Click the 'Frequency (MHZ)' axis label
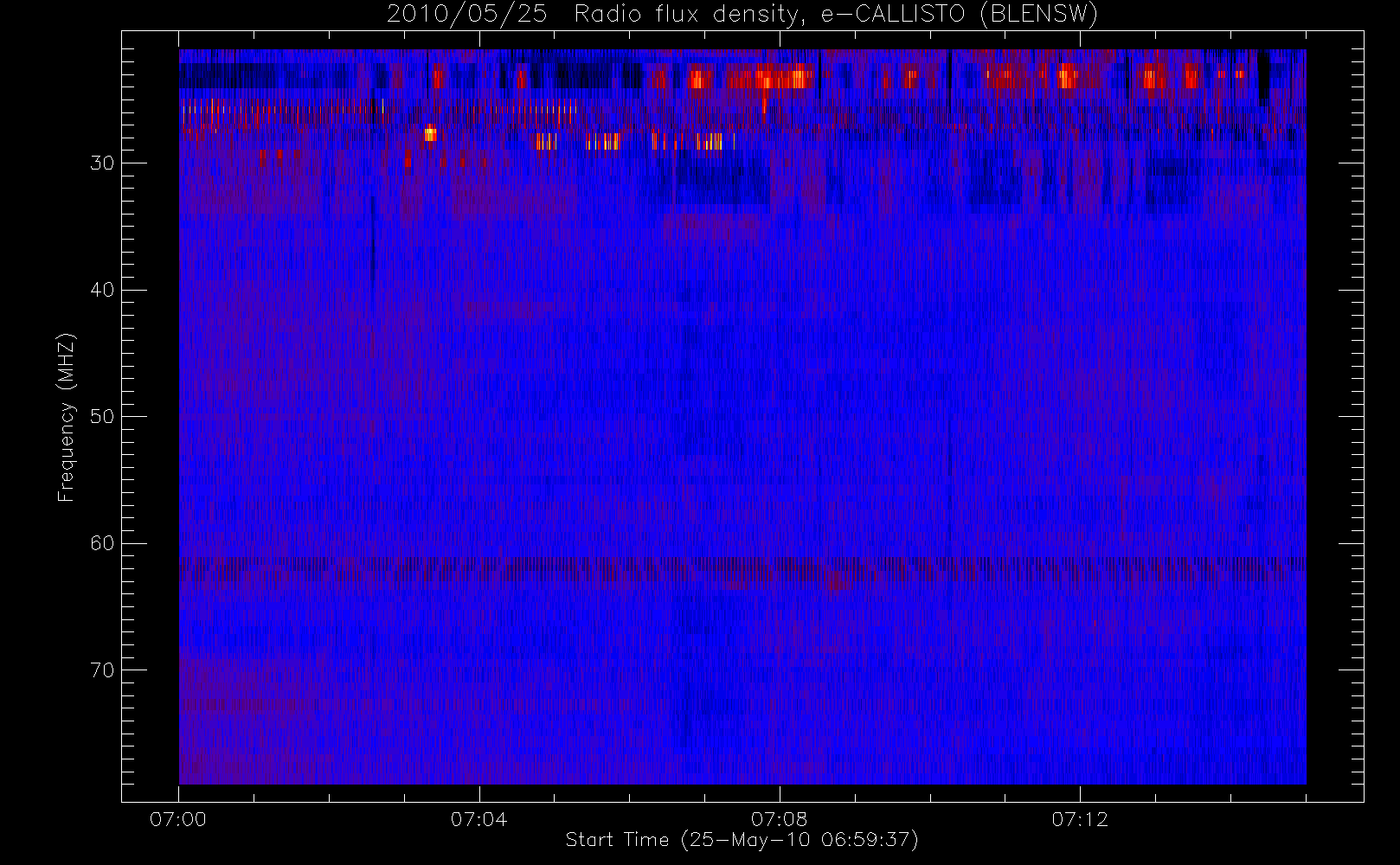This screenshot has height=865, width=1400. click(67, 417)
